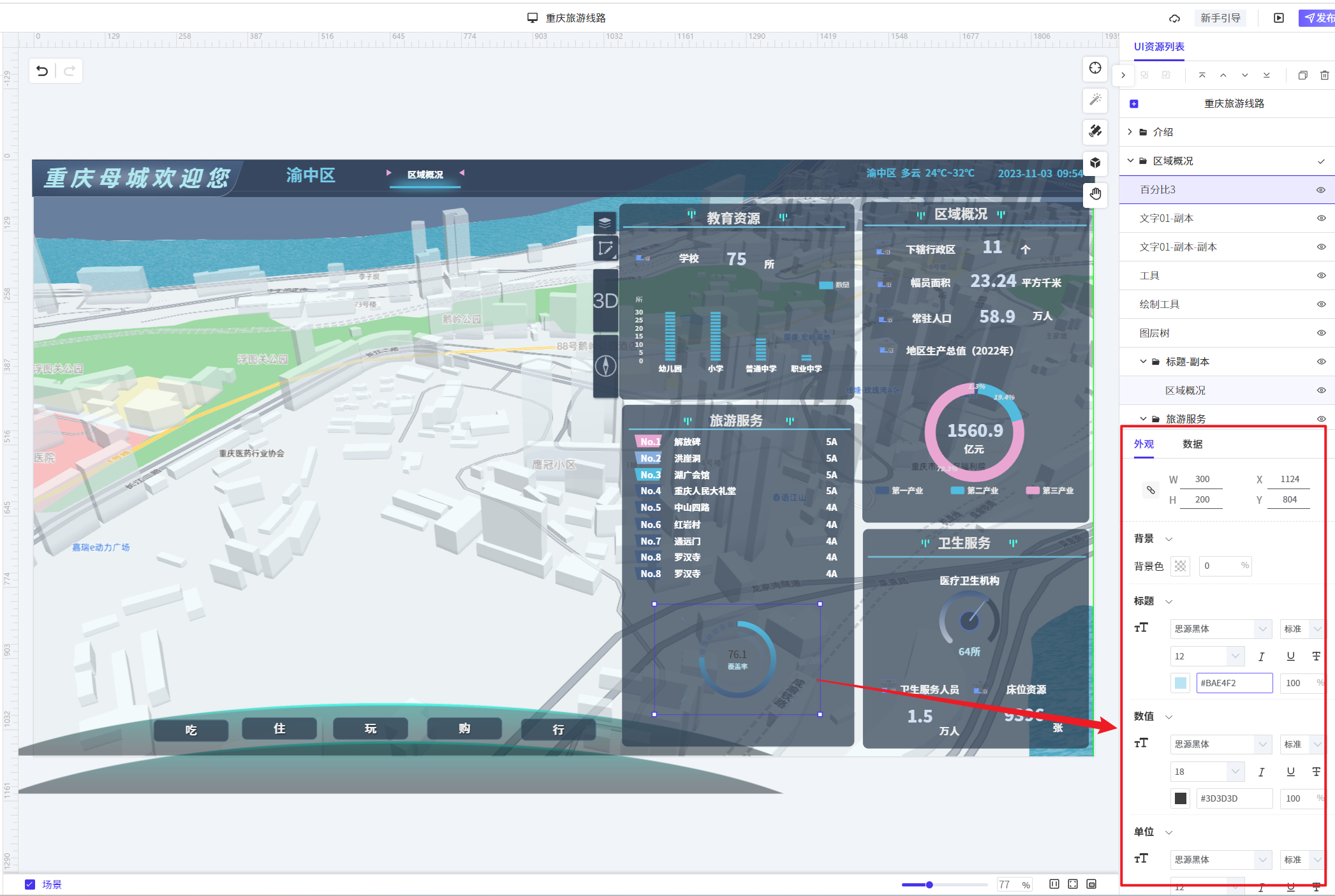
Task: Undo the last canvas action
Action: click(42, 71)
